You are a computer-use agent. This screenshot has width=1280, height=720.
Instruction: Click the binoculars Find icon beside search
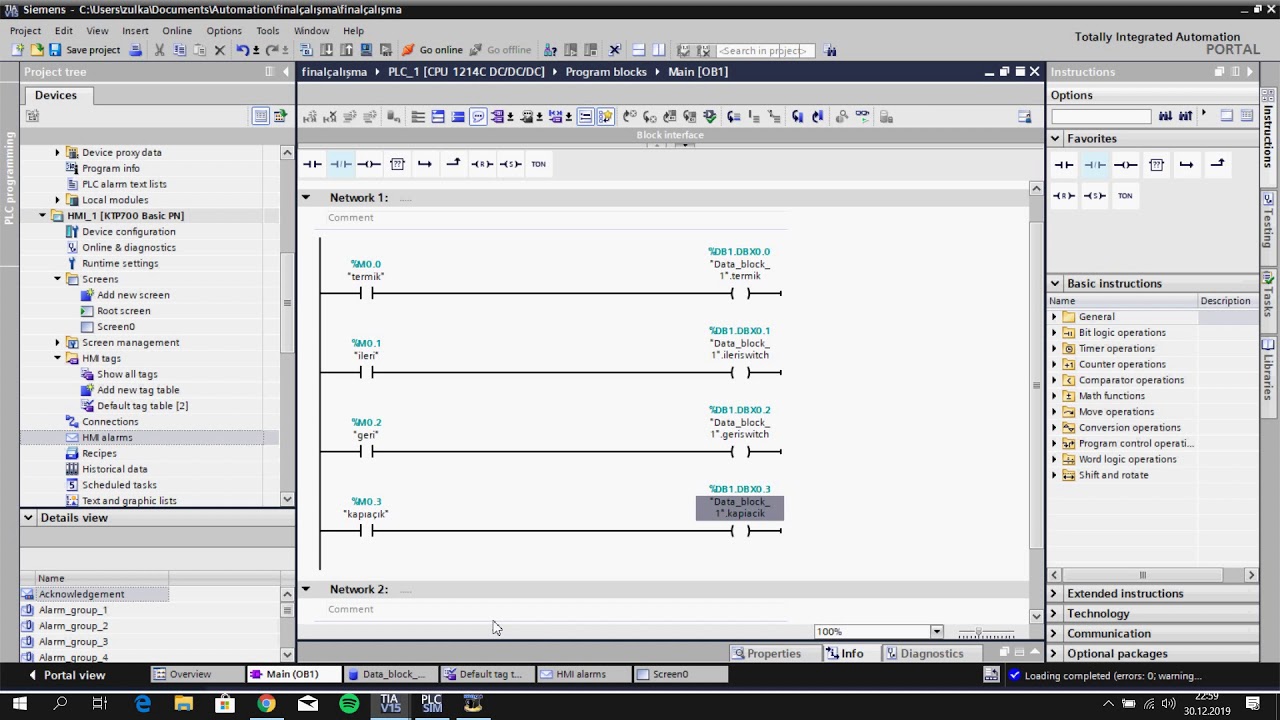(x=830, y=50)
